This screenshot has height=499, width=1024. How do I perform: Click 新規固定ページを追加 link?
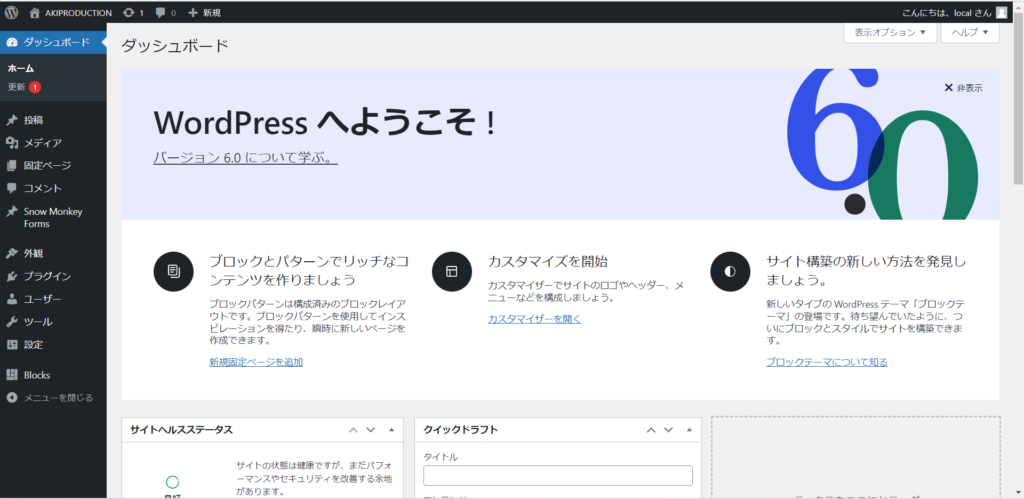point(256,362)
